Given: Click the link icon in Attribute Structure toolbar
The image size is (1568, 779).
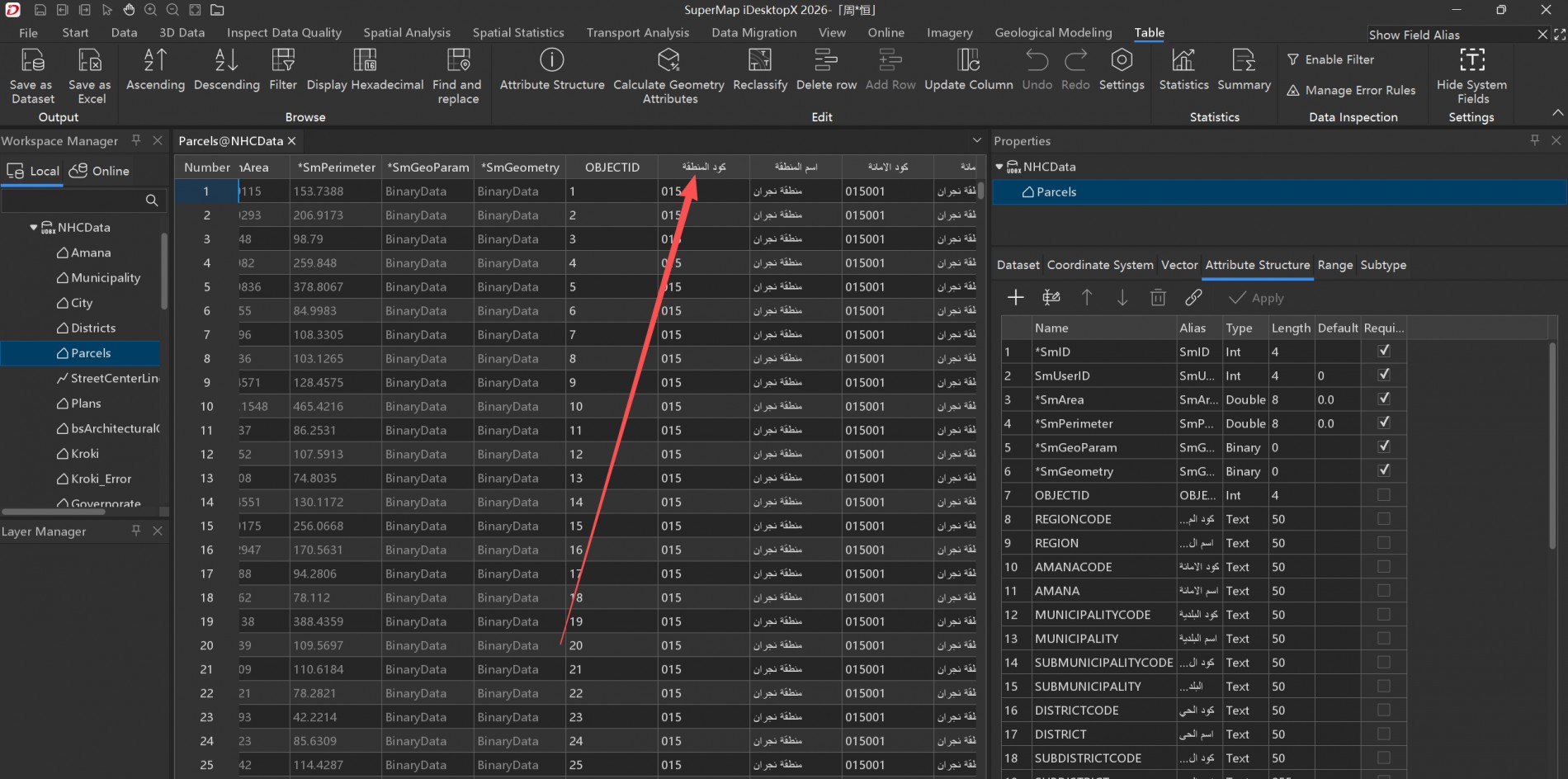Looking at the screenshot, I should click(x=1193, y=298).
